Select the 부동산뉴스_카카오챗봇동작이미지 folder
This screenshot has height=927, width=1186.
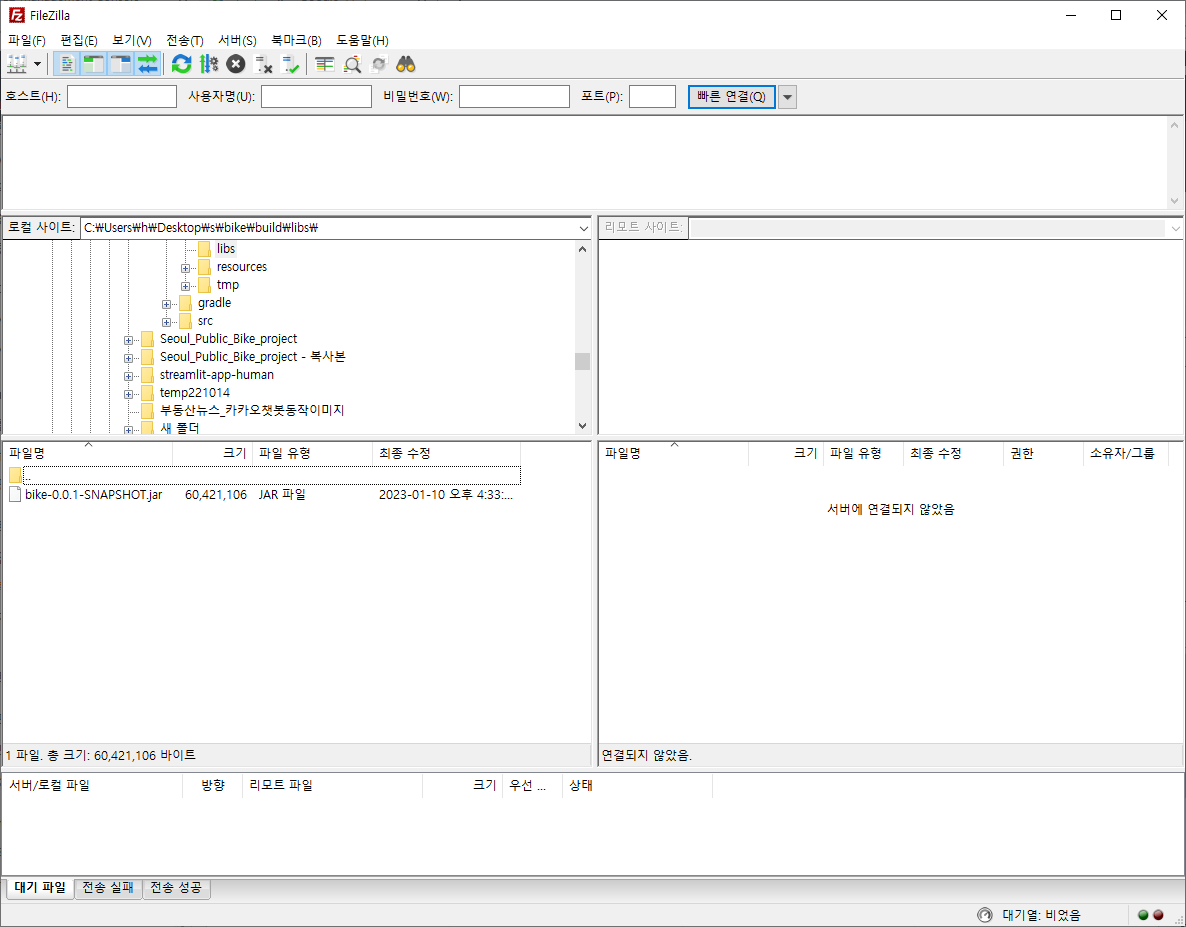(x=252, y=411)
